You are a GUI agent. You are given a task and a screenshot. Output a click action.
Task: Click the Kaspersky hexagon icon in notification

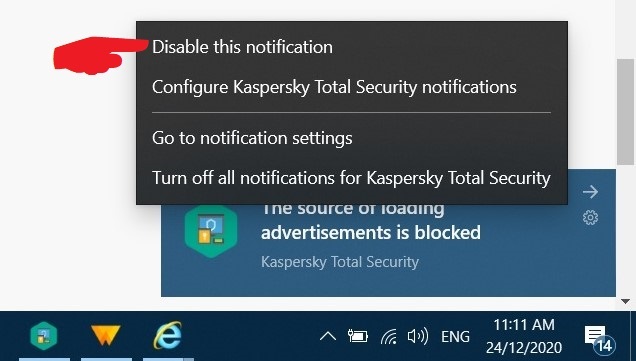pos(211,232)
